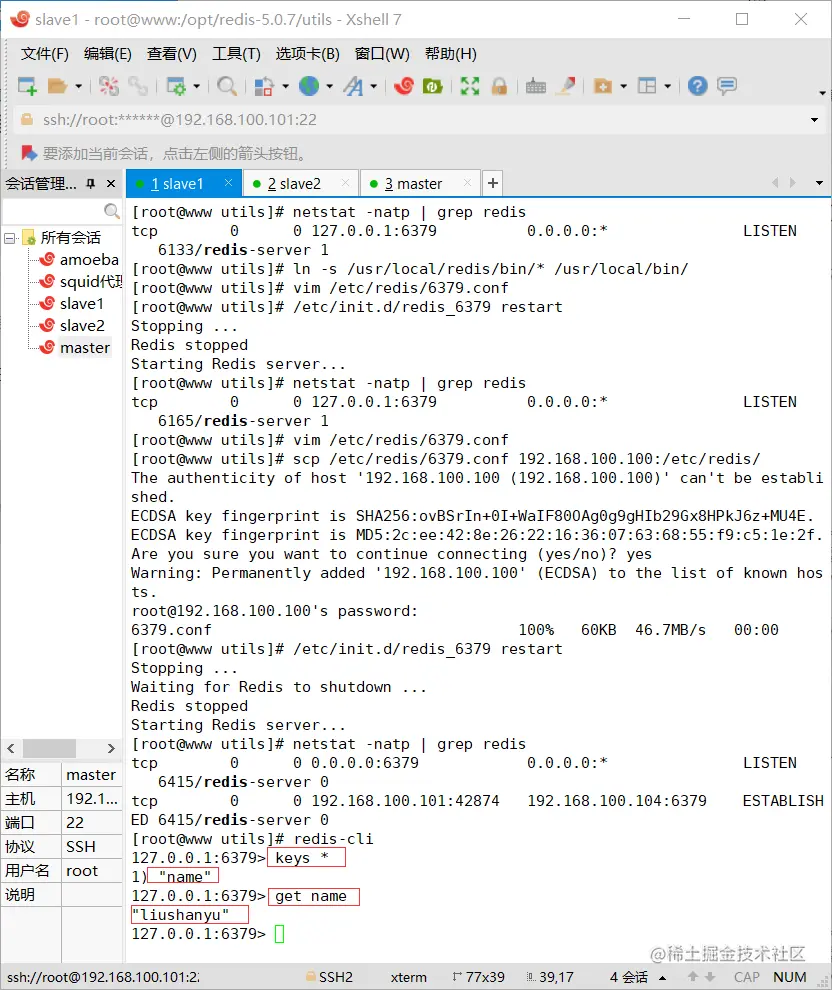Pin the session manager panel
This screenshot has height=990, width=832.
[x=91, y=184]
